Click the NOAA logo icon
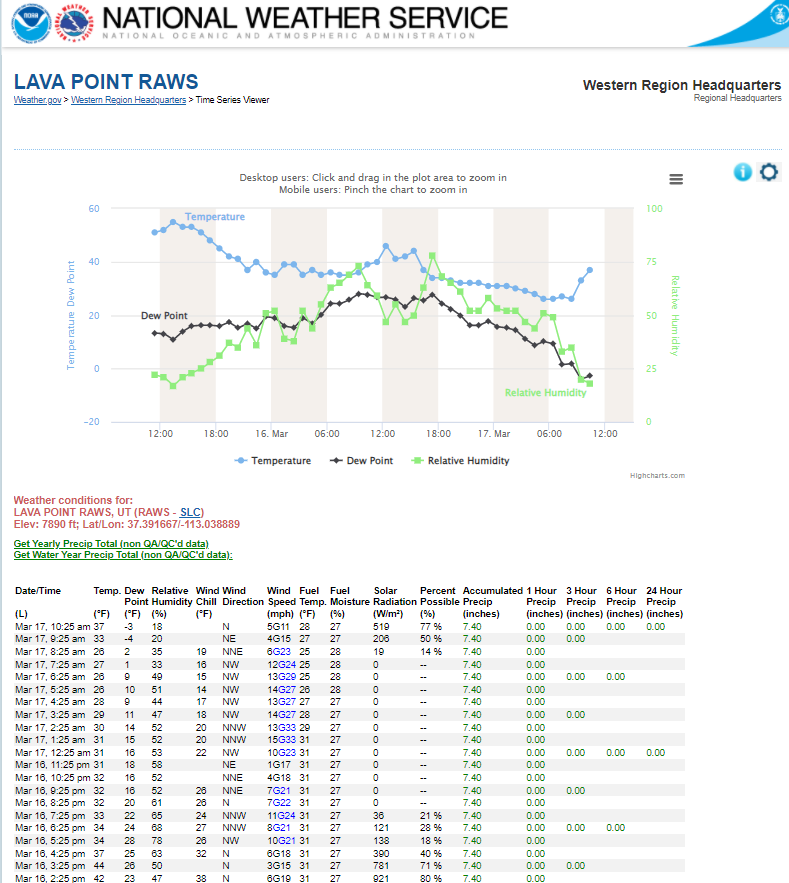Screen dimensions: 789x883 coord(31,22)
